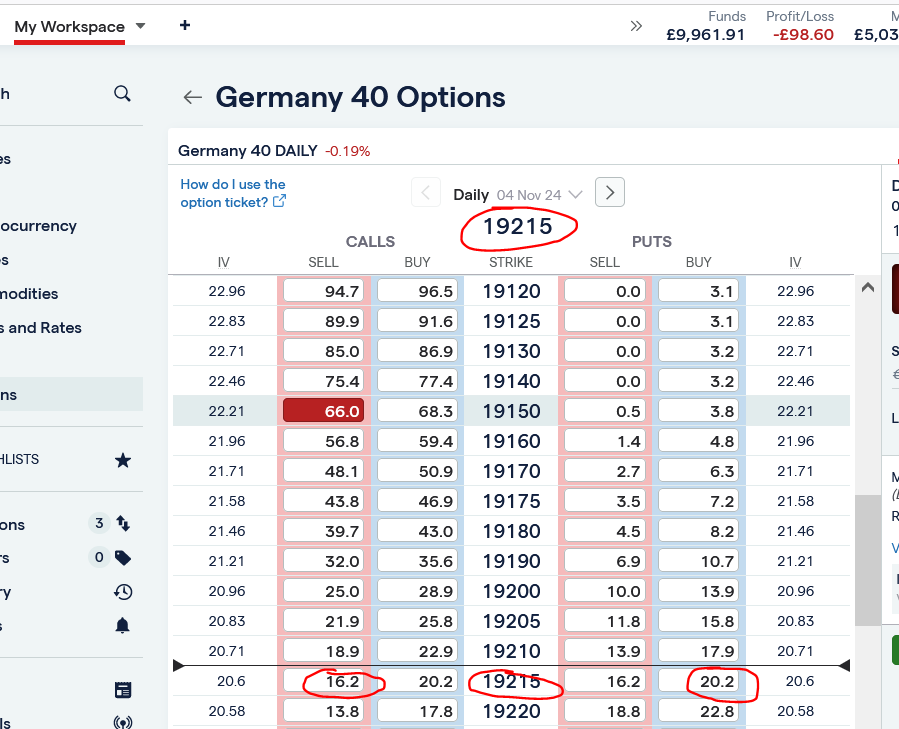Go back using the arrow beside Germany 40 Options
Image resolution: width=899 pixels, height=729 pixels.
coord(193,97)
